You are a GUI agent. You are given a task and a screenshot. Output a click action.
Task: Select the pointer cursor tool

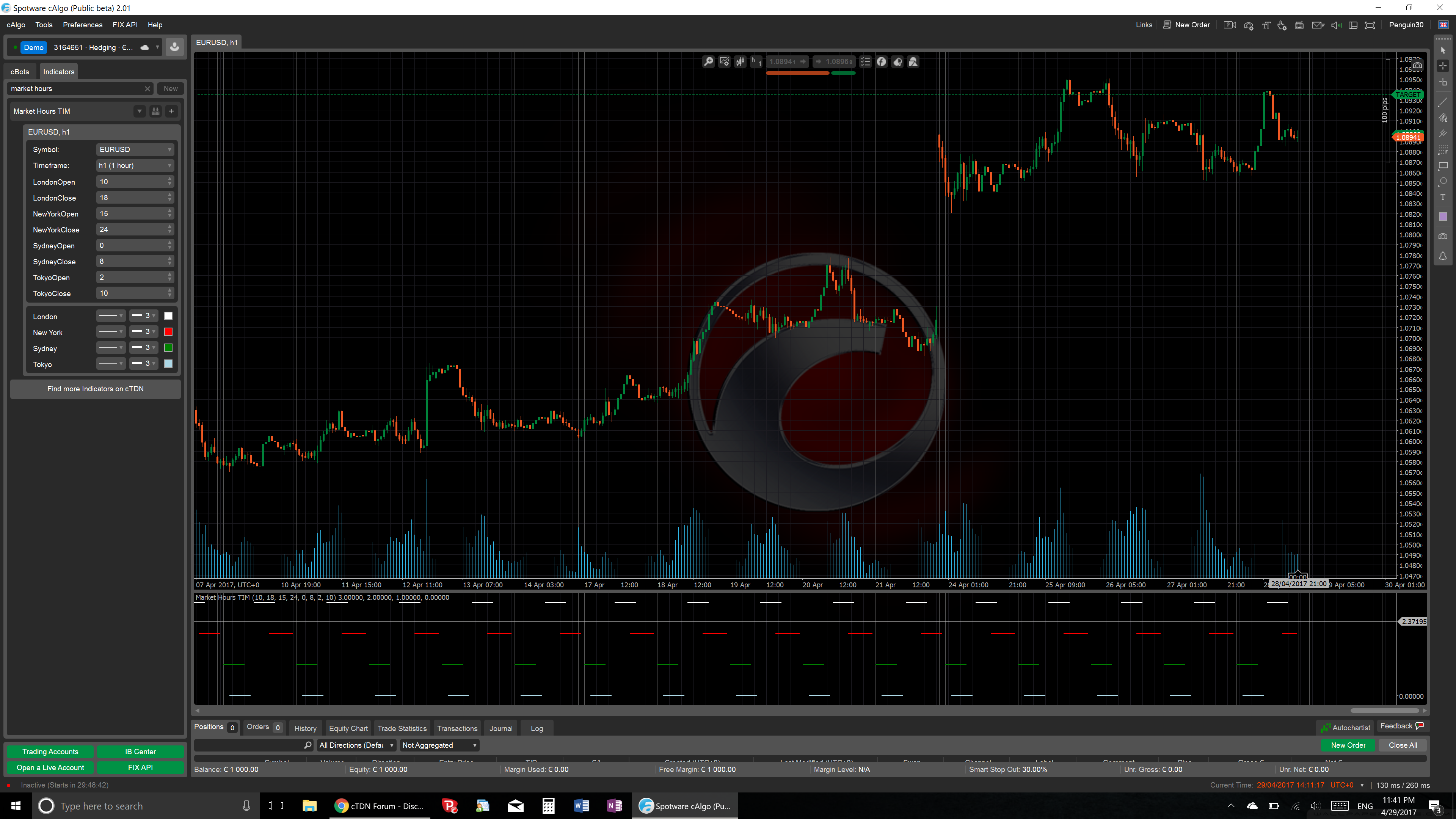point(1443,50)
